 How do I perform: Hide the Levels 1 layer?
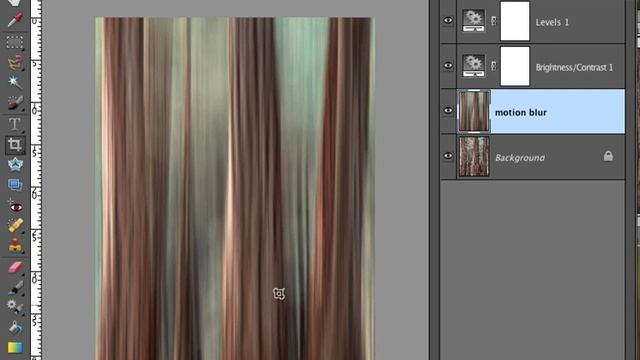[x=448, y=20]
